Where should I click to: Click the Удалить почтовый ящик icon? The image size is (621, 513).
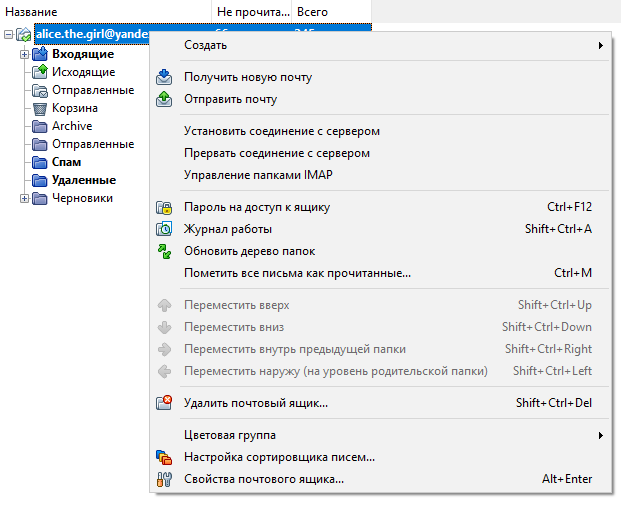point(165,403)
